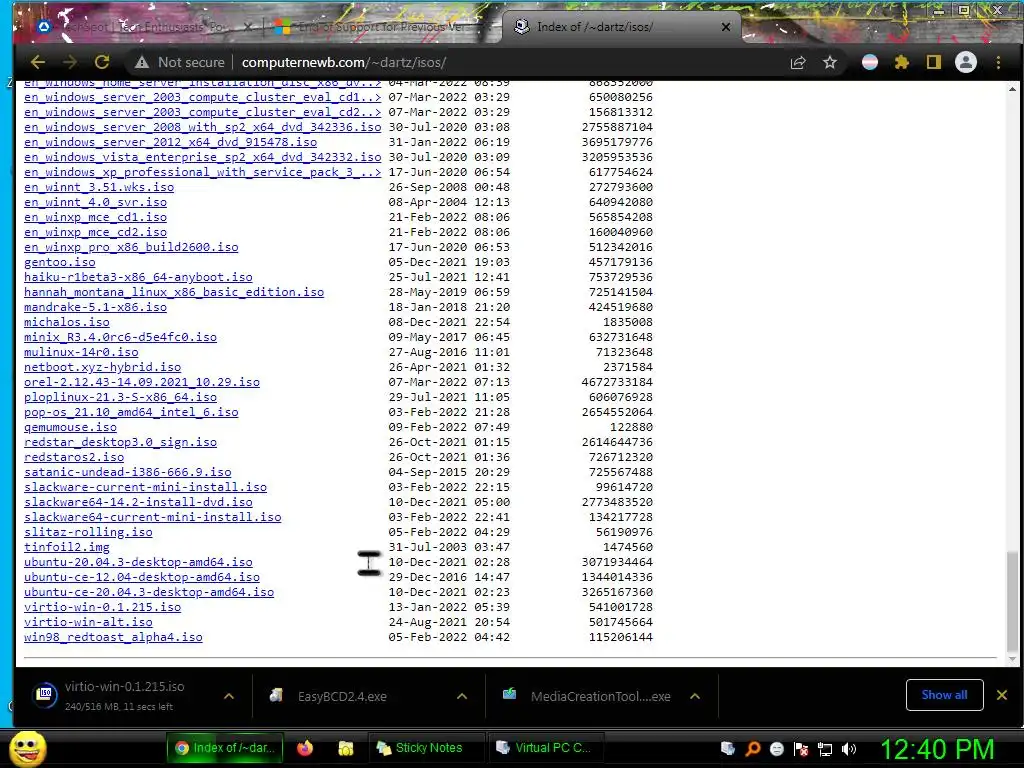Click satanic-undead-i386-666.9.iso link
Screen dimensions: 1024x768
pos(127,473)
